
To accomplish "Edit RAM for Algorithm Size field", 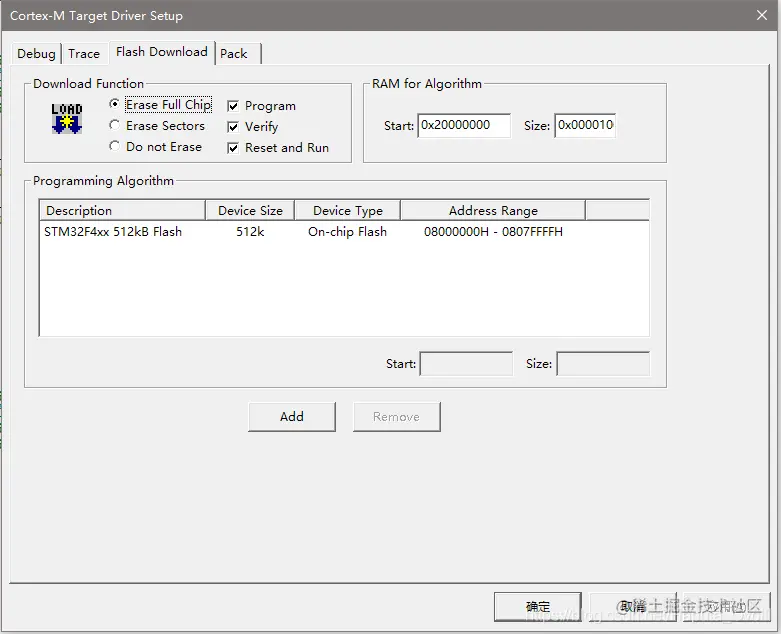I will [585, 126].
